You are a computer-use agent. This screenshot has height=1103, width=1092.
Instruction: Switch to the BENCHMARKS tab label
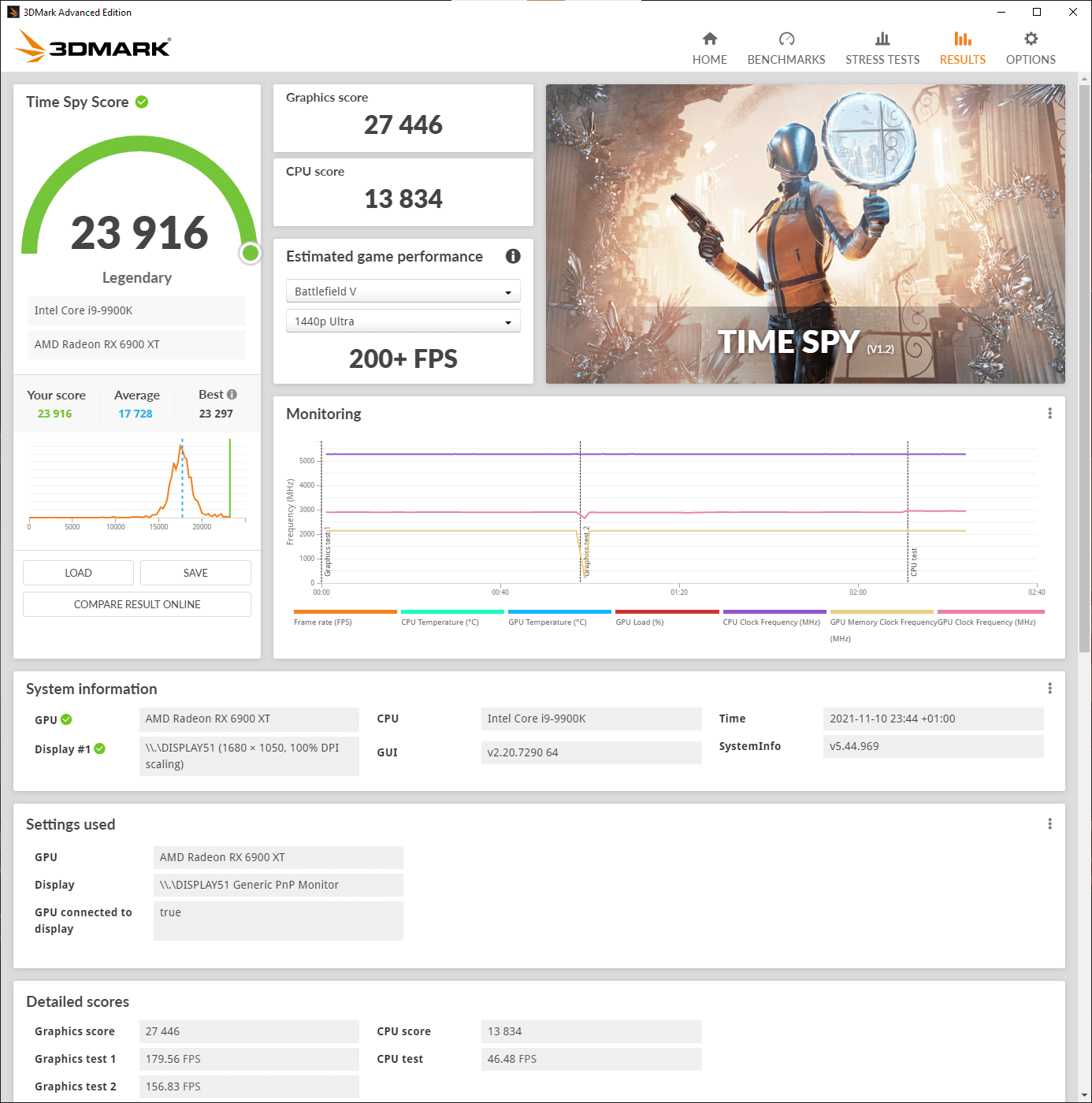pos(786,60)
